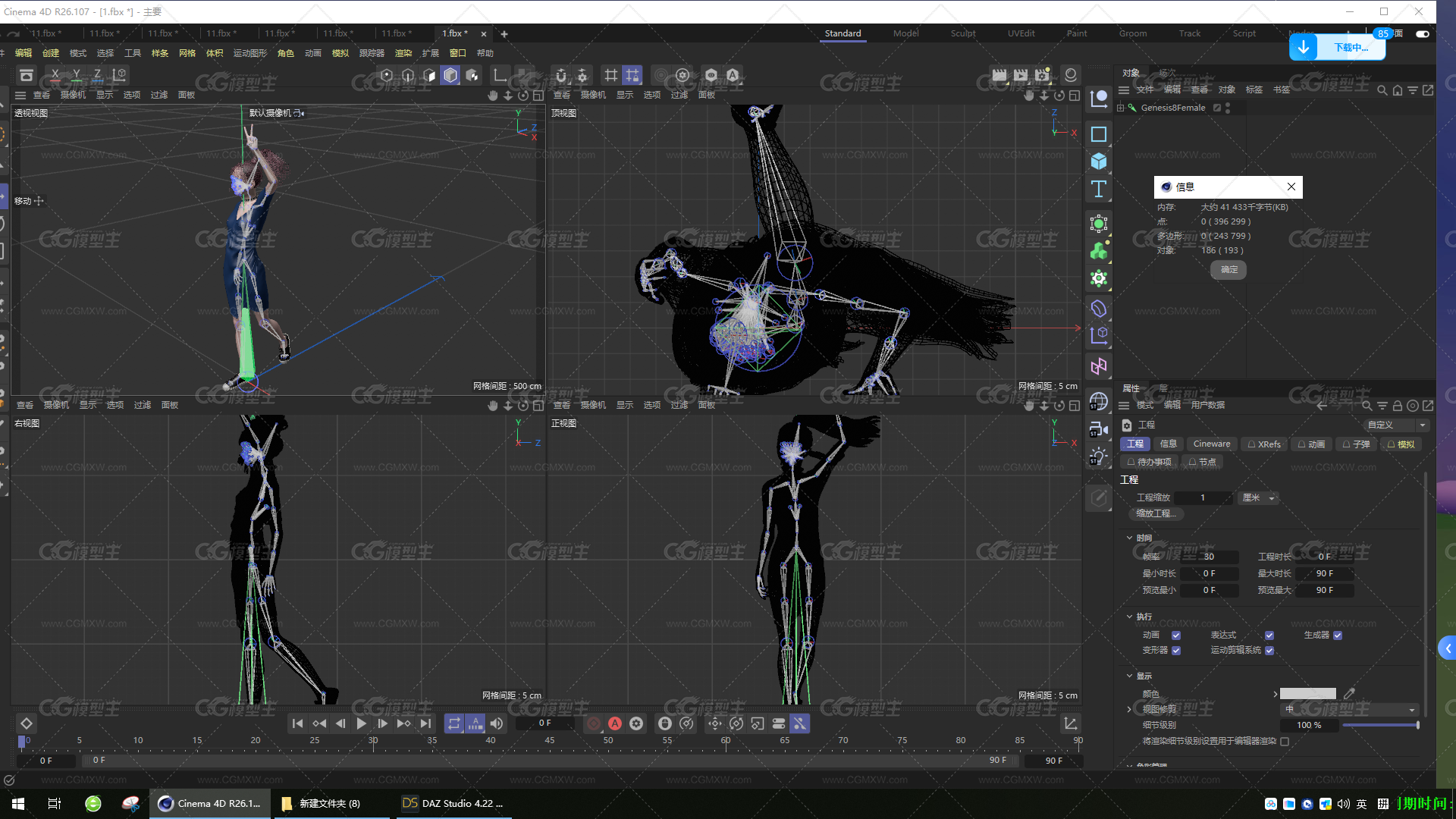Toggle the X axis lock icon
This screenshot has width=1456, height=819.
point(55,75)
